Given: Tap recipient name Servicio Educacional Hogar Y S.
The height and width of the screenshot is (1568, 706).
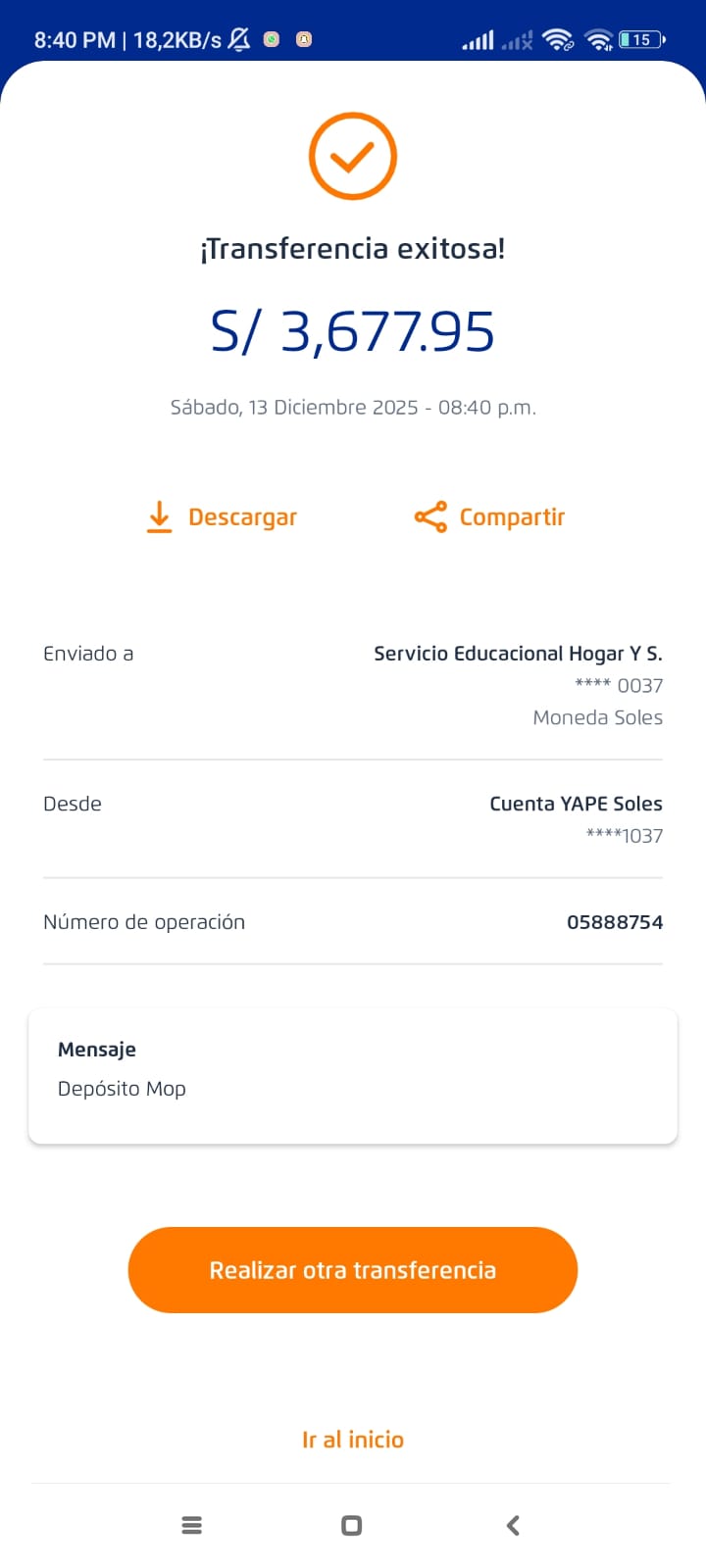Looking at the screenshot, I should pyautogui.click(x=518, y=654).
